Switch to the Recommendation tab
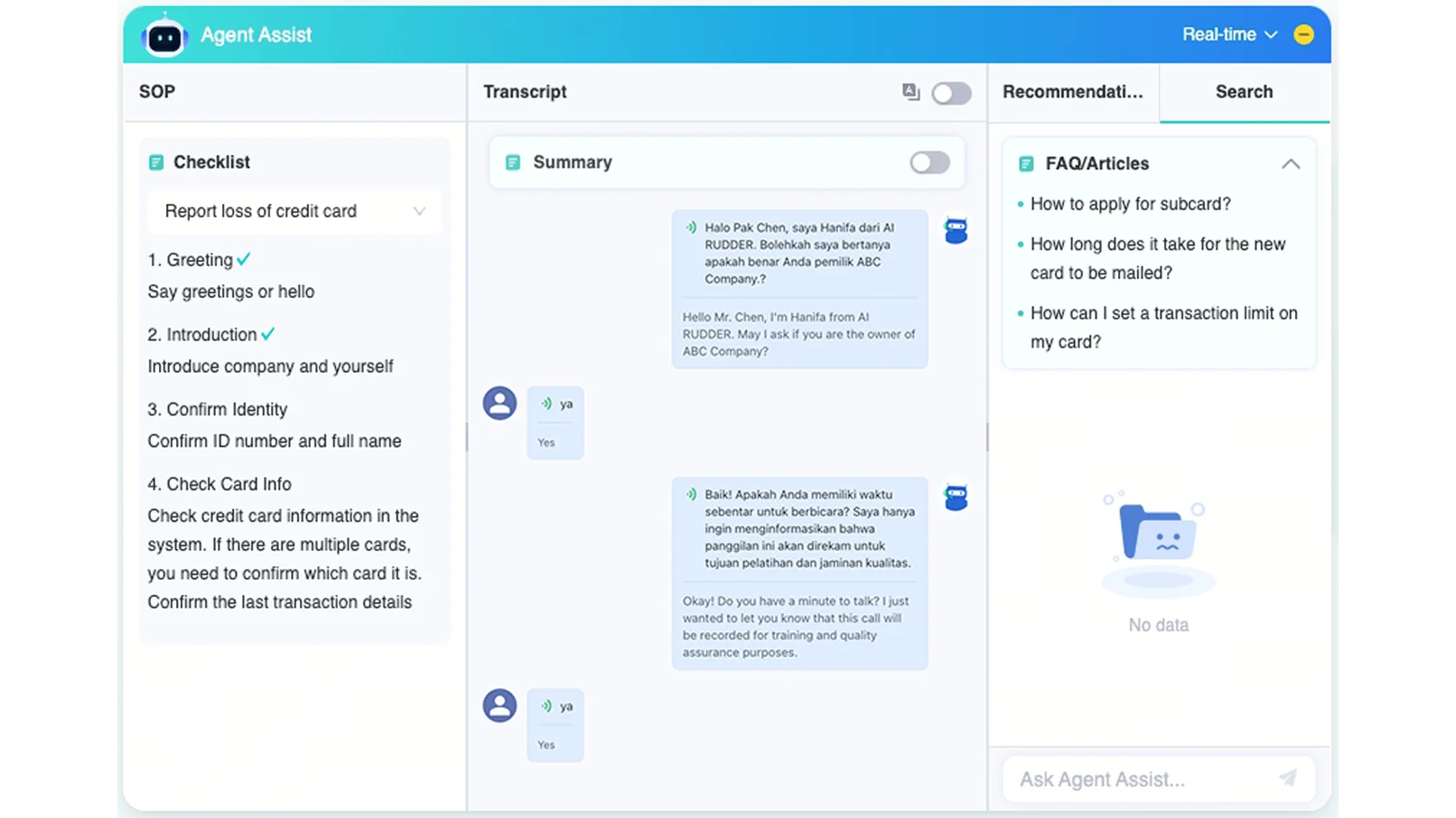 pyautogui.click(x=1073, y=92)
